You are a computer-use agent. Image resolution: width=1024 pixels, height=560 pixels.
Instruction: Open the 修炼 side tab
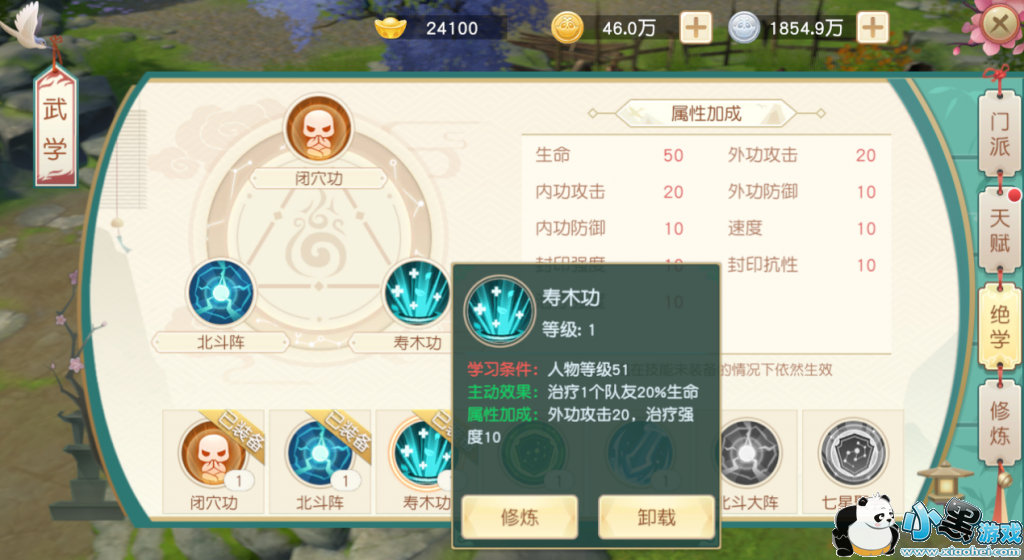(x=999, y=423)
